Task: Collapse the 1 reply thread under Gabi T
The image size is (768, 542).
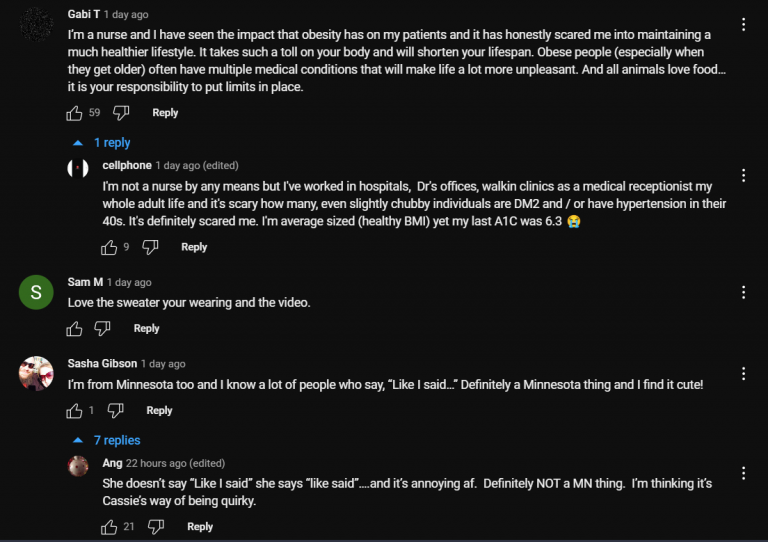Action: click(x=102, y=143)
